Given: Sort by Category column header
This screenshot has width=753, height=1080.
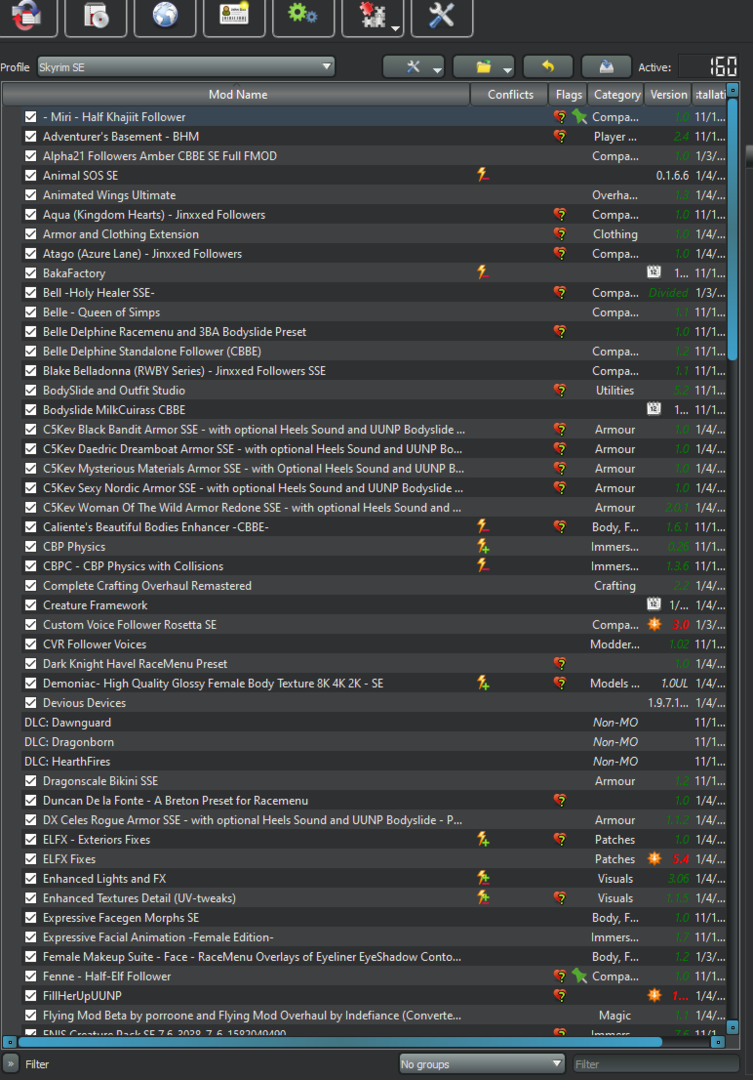Looking at the screenshot, I should pos(617,94).
